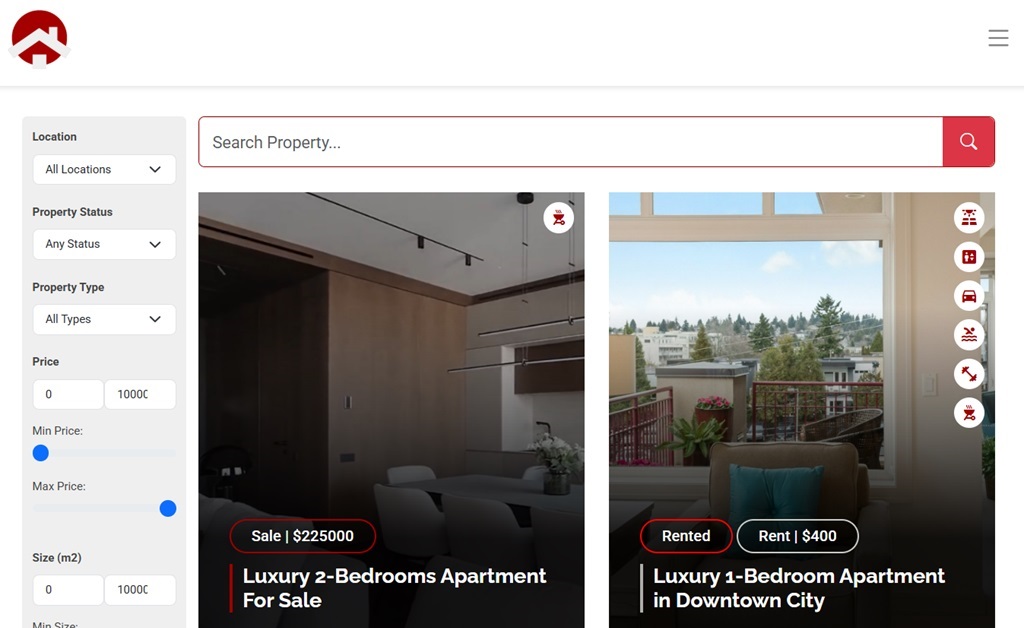
Task: Open the hamburger navigation menu
Action: tap(998, 38)
